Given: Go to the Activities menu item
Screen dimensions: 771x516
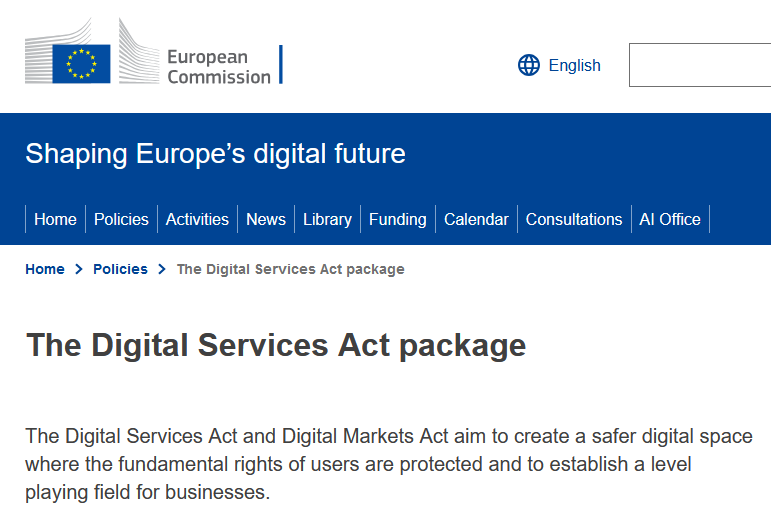Looking at the screenshot, I should click(x=197, y=220).
